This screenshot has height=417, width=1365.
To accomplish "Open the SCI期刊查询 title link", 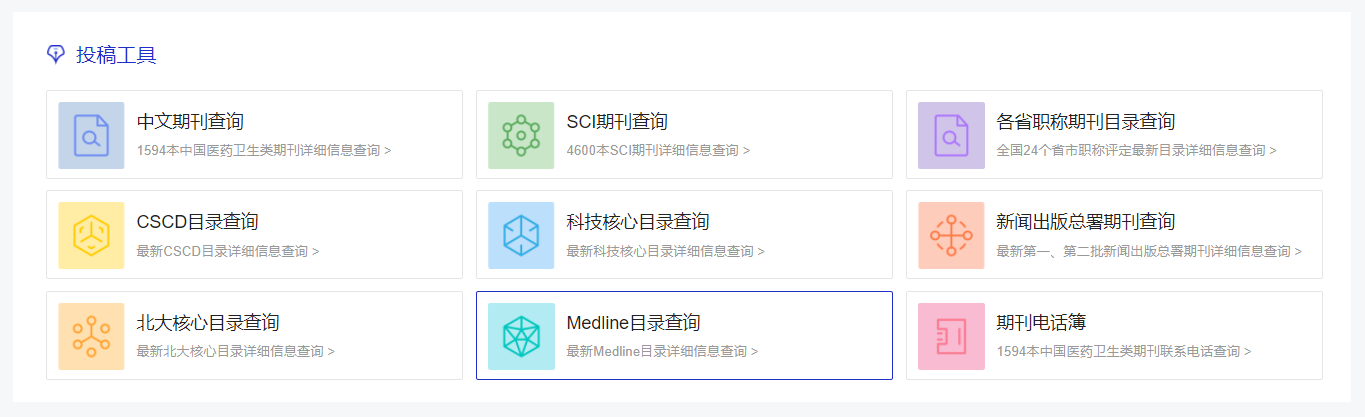I will 617,122.
